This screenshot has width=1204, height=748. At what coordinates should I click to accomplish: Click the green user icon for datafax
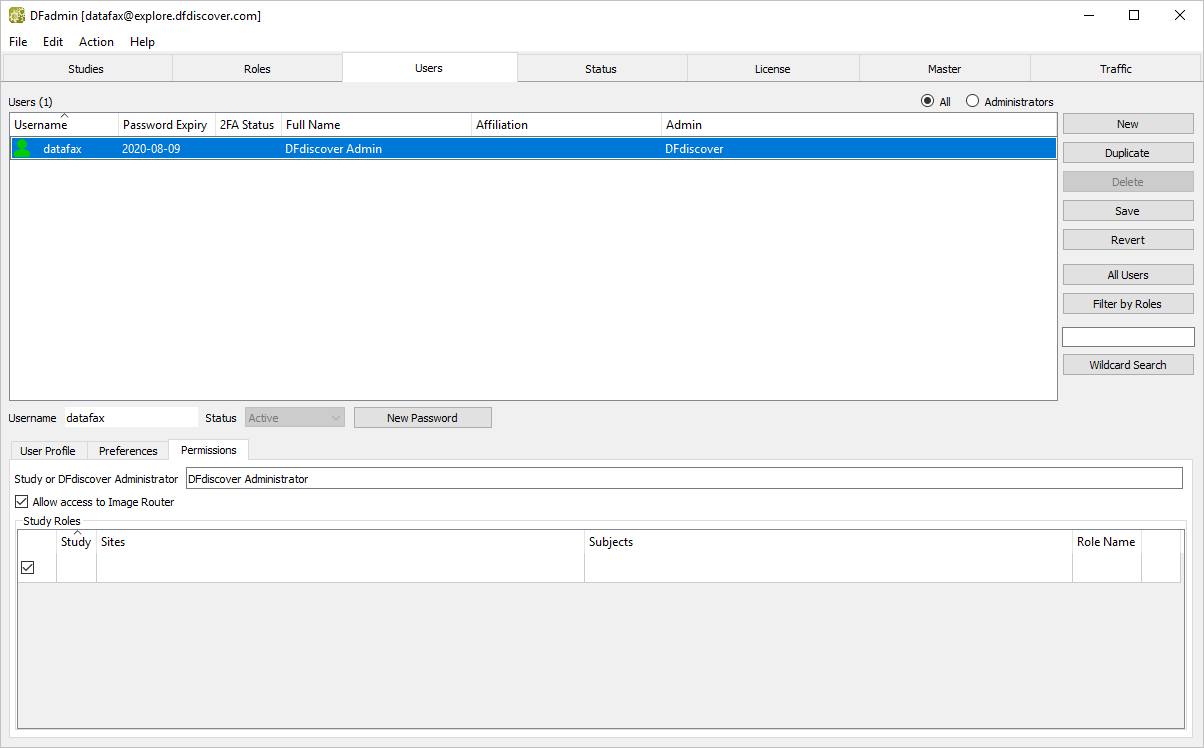click(x=22, y=149)
